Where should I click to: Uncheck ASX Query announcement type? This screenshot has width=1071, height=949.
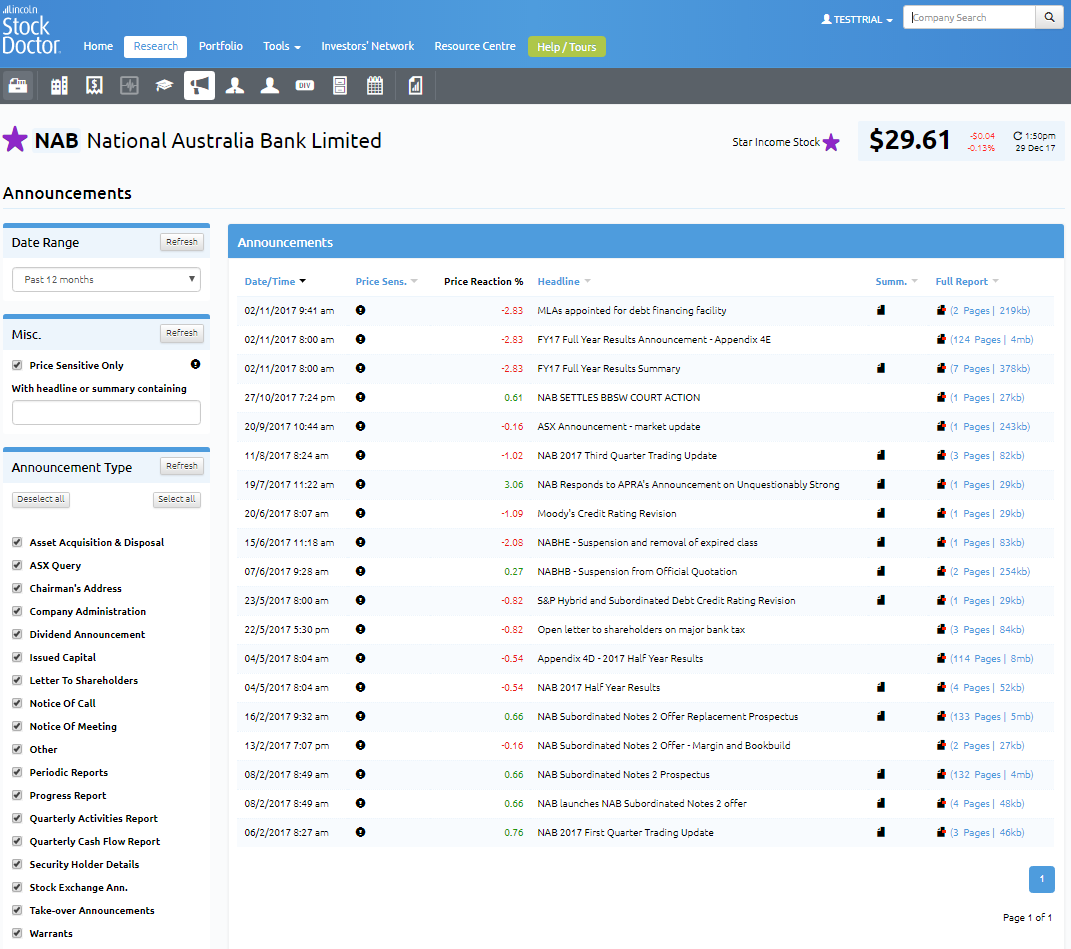click(x=17, y=566)
